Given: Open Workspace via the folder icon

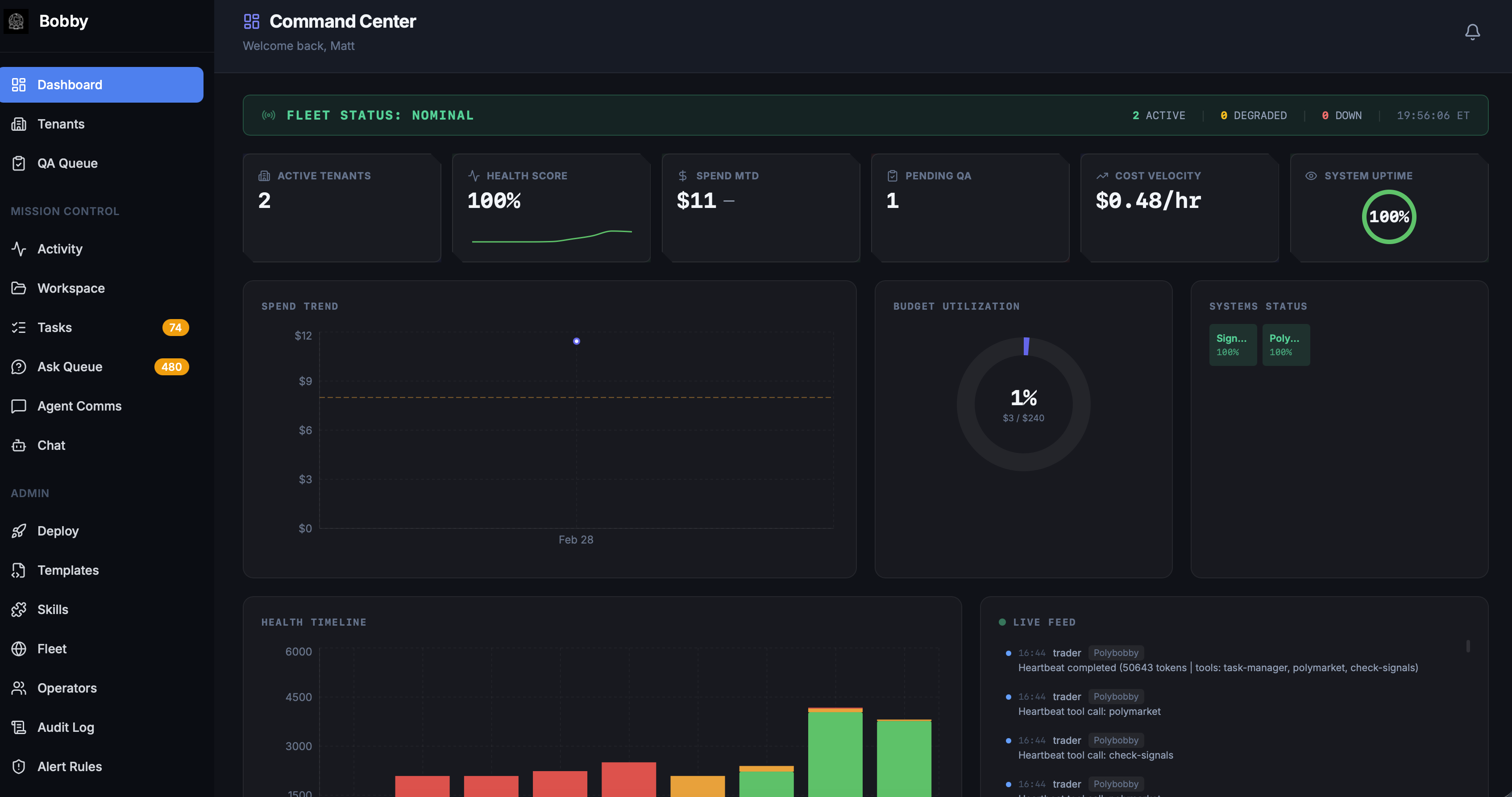Looking at the screenshot, I should coord(18,288).
